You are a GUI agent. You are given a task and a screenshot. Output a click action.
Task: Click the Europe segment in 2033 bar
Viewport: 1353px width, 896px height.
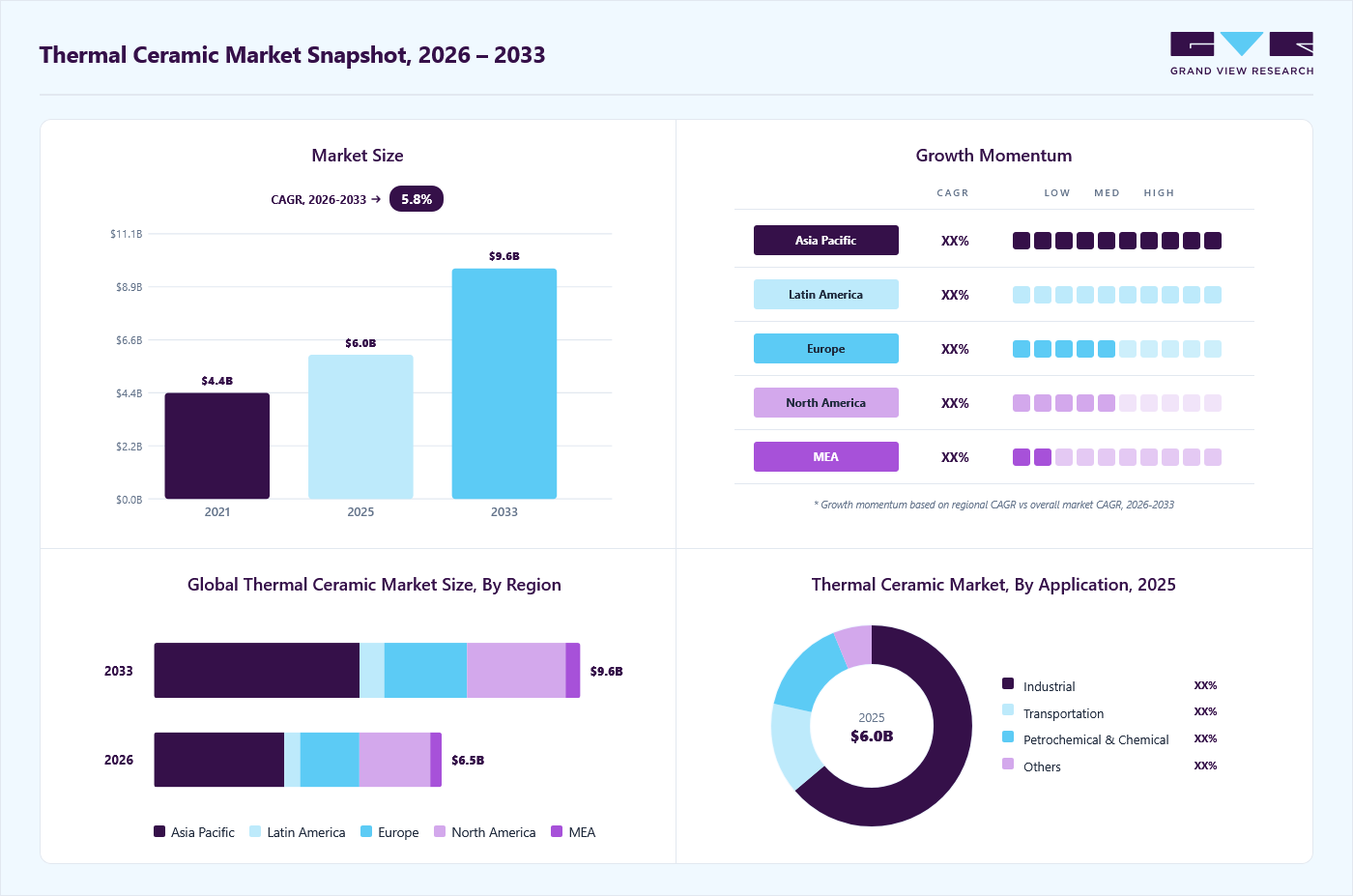pos(425,671)
